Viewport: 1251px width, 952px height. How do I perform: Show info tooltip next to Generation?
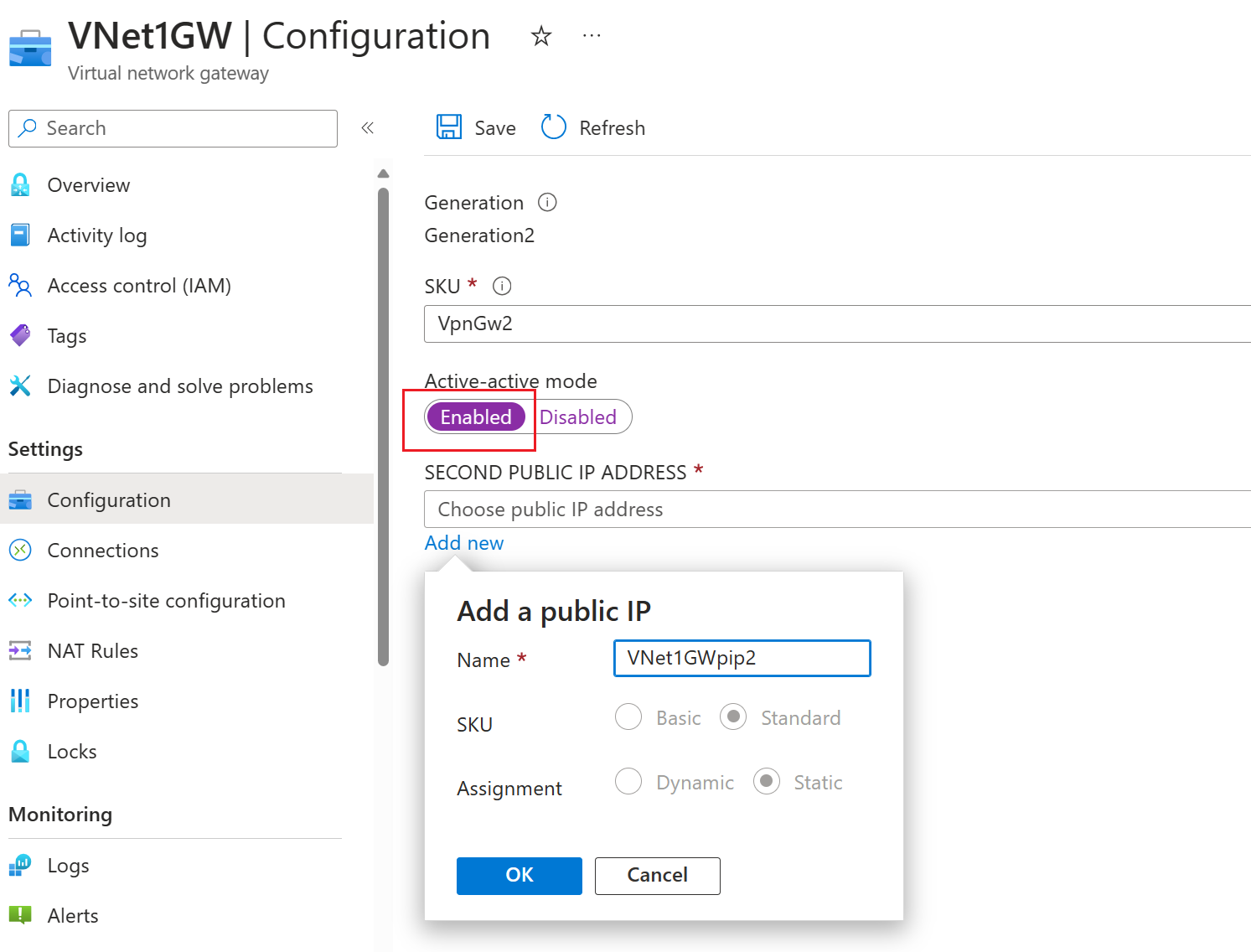[x=547, y=202]
